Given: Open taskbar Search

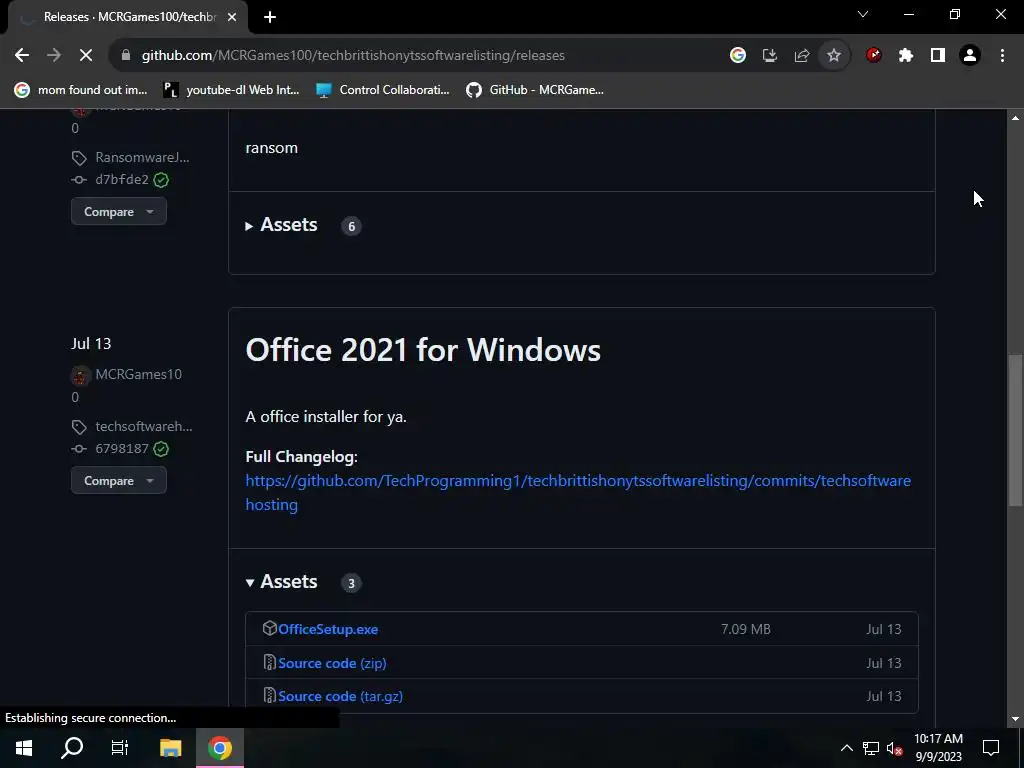Looking at the screenshot, I should click(72, 748).
